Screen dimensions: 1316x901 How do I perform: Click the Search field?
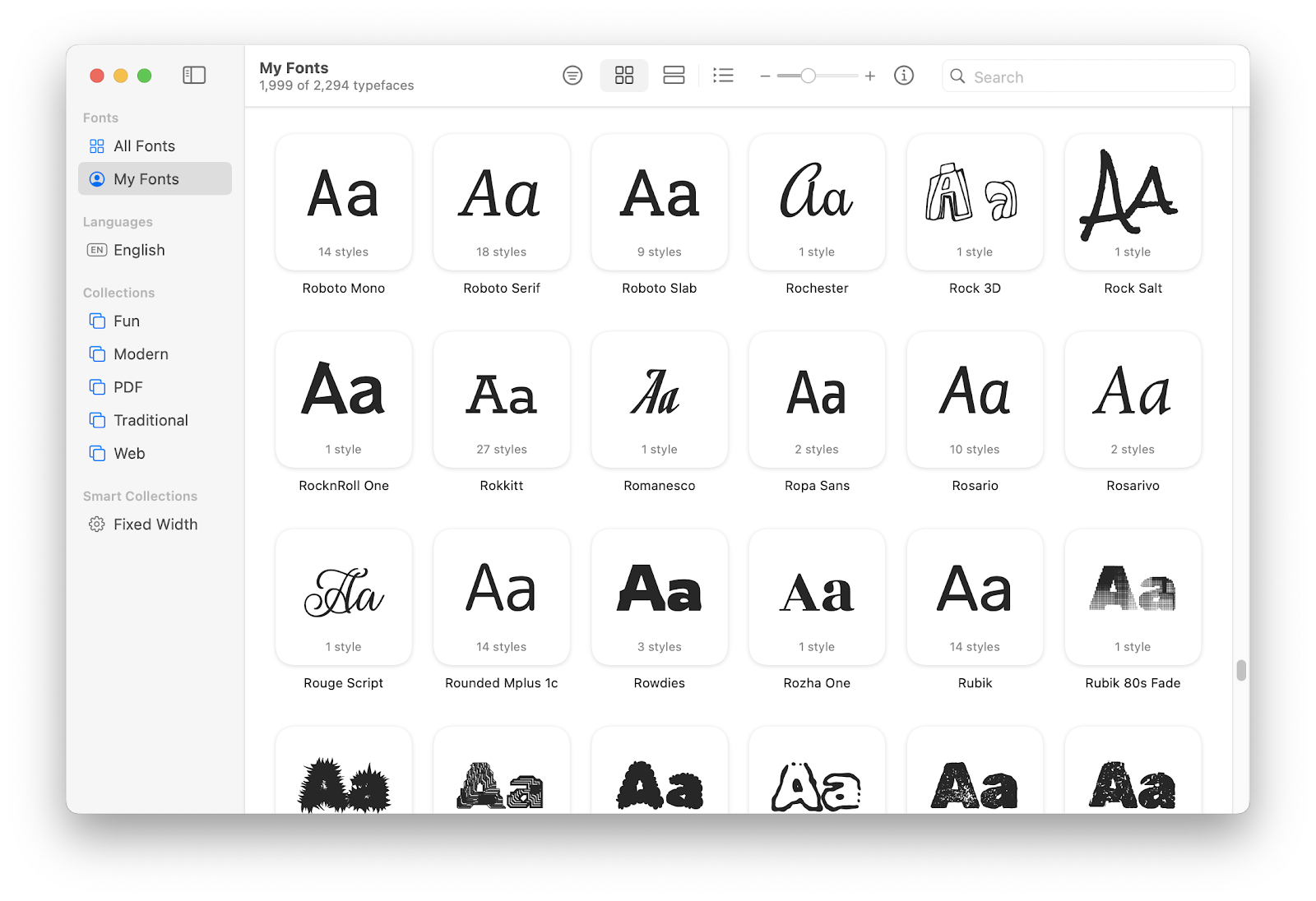[x=1088, y=76]
